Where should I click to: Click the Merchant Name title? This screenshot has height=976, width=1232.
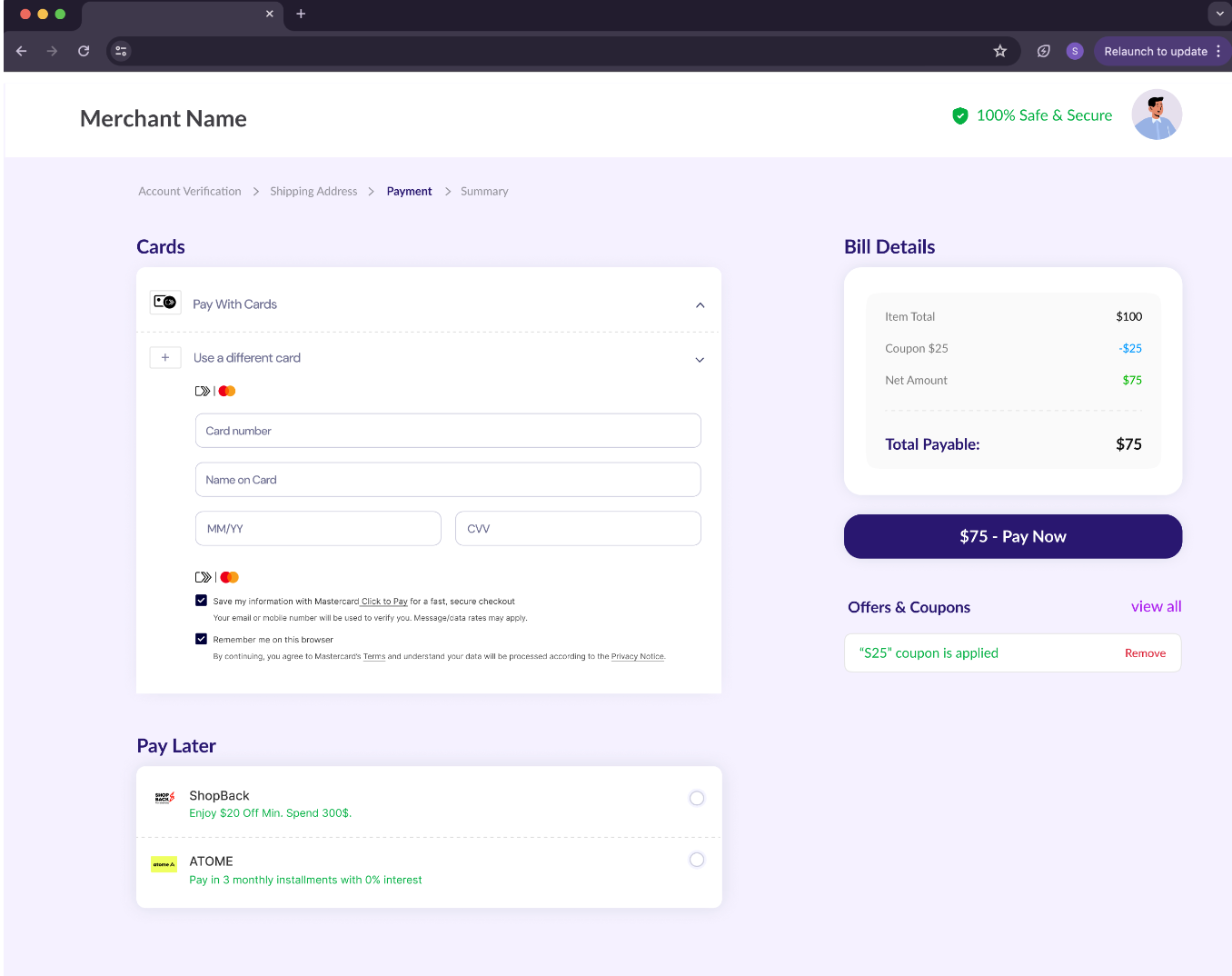point(164,118)
